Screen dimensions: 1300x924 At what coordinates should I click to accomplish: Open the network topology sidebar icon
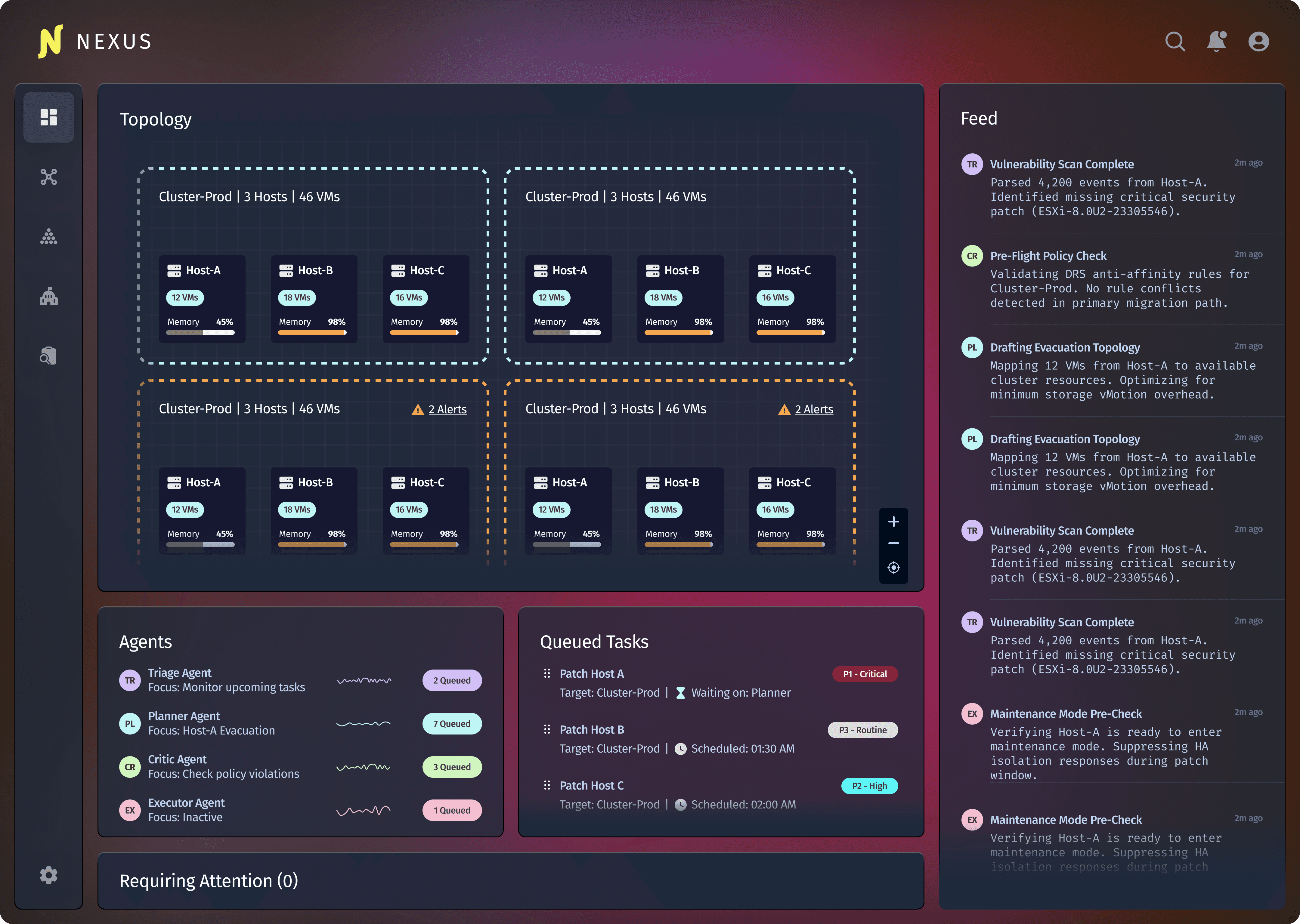tap(48, 177)
